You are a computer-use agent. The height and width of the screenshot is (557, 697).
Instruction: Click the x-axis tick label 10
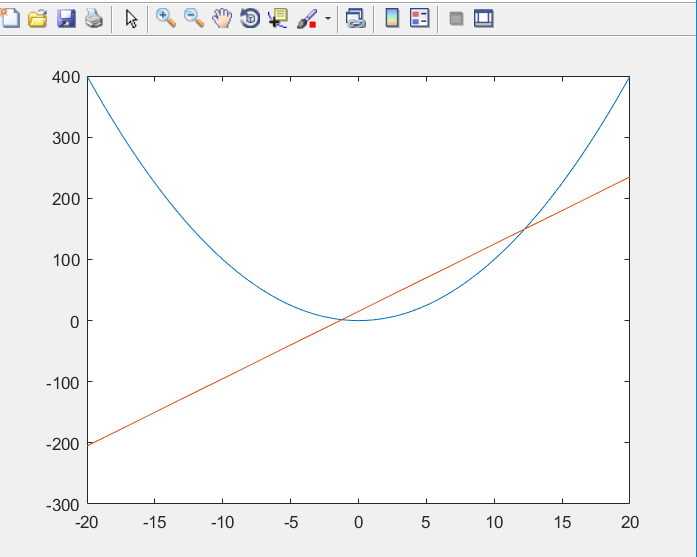(494, 522)
